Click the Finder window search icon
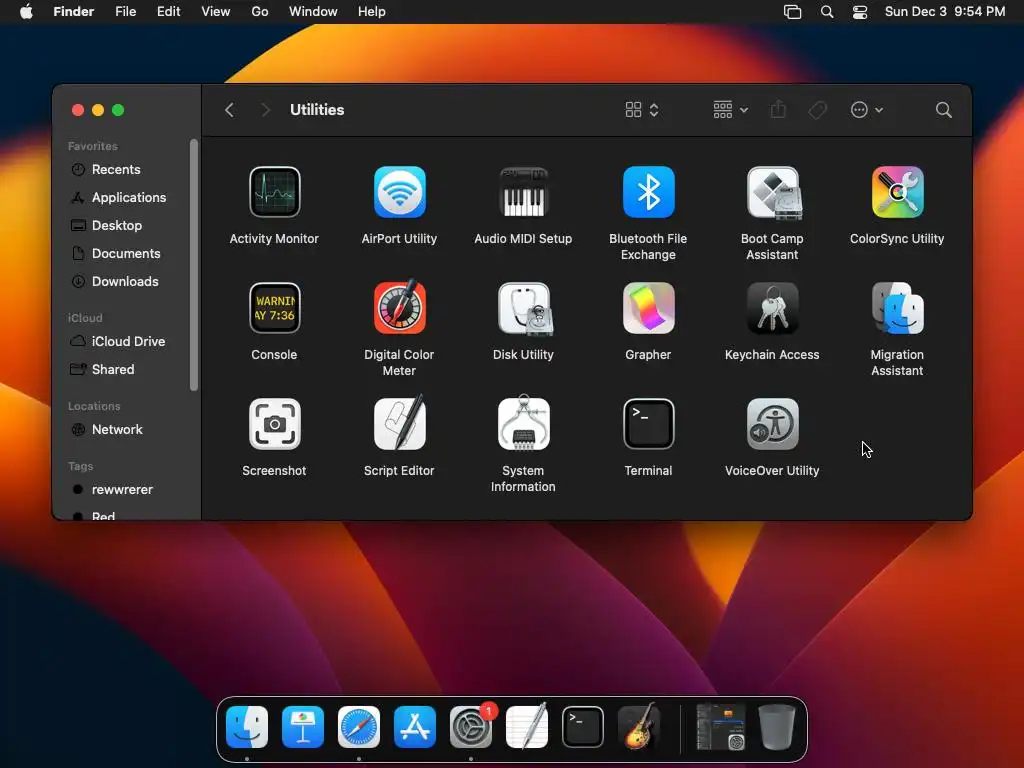 (943, 110)
